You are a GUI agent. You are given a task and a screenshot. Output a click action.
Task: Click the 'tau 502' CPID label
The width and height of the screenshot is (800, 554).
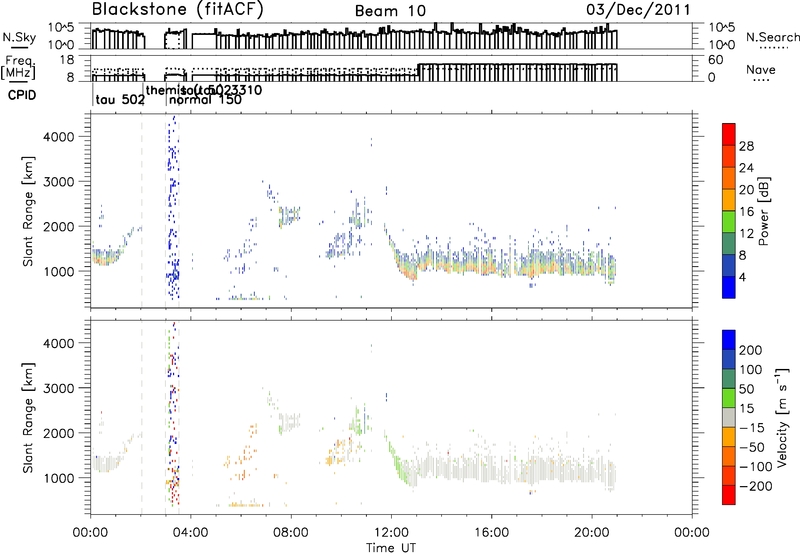click(120, 100)
